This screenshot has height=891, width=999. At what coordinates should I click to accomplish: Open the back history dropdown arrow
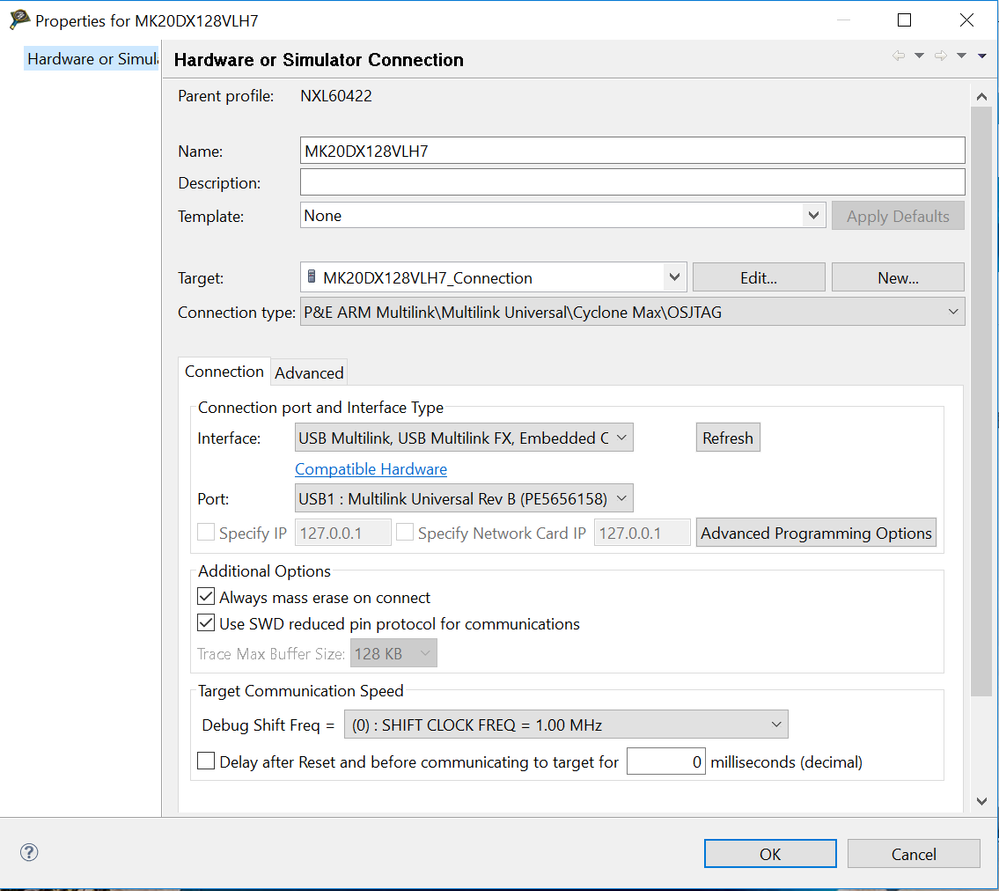pyautogui.click(x=919, y=56)
